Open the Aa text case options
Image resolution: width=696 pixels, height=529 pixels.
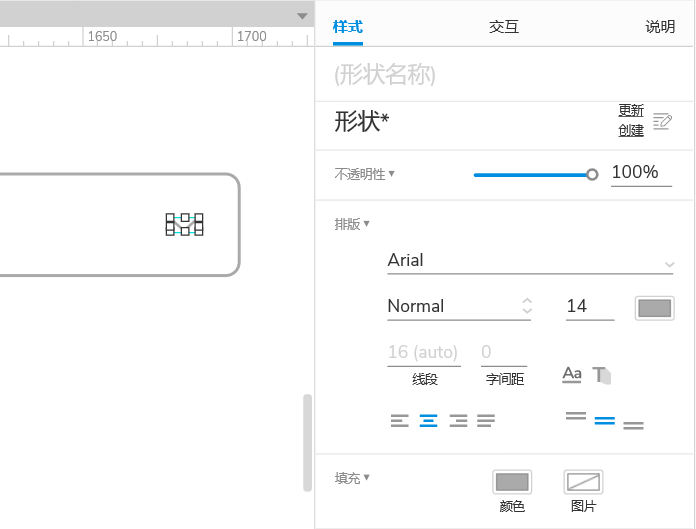(x=572, y=375)
